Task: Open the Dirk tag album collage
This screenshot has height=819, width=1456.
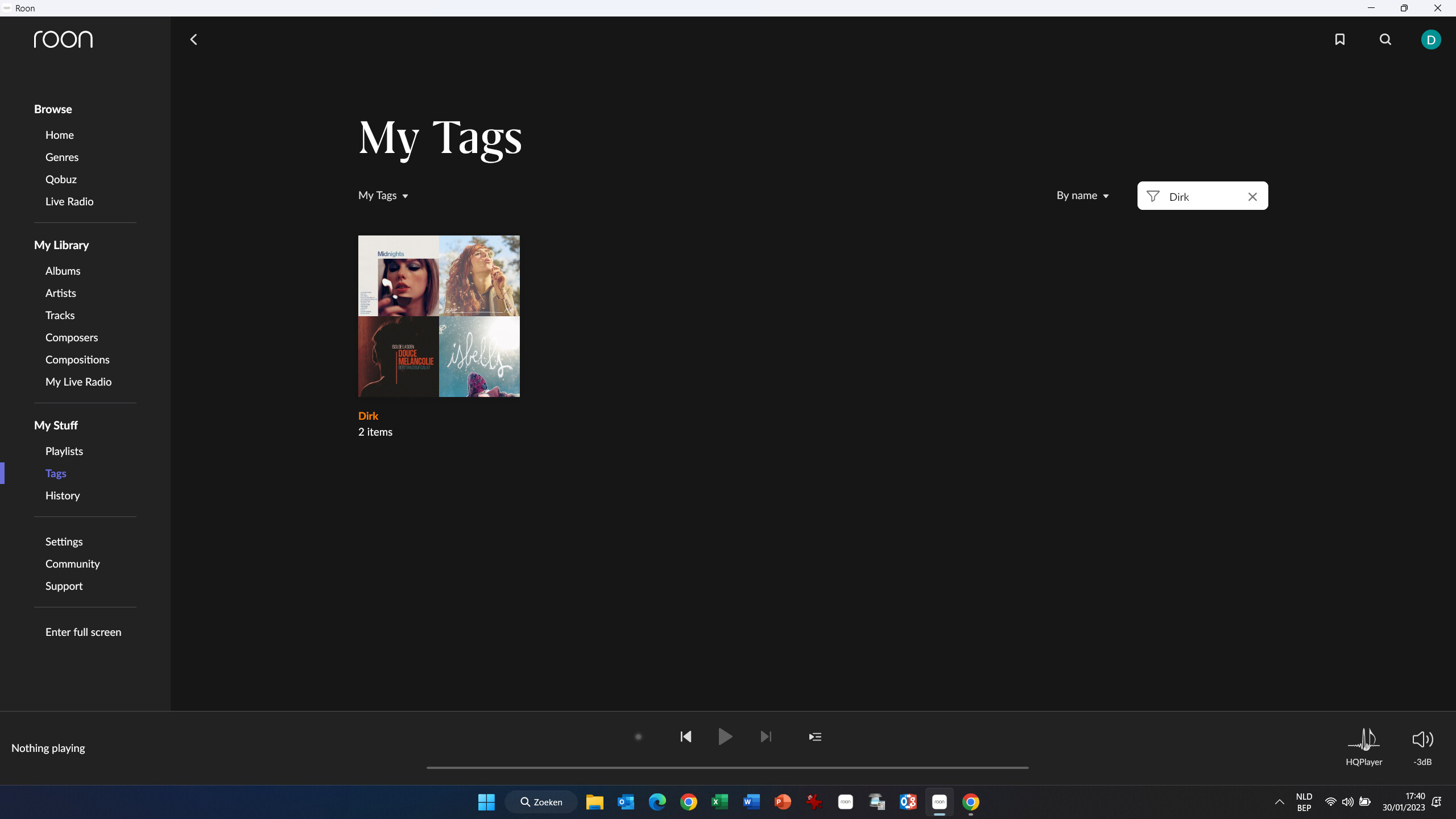Action: (439, 316)
